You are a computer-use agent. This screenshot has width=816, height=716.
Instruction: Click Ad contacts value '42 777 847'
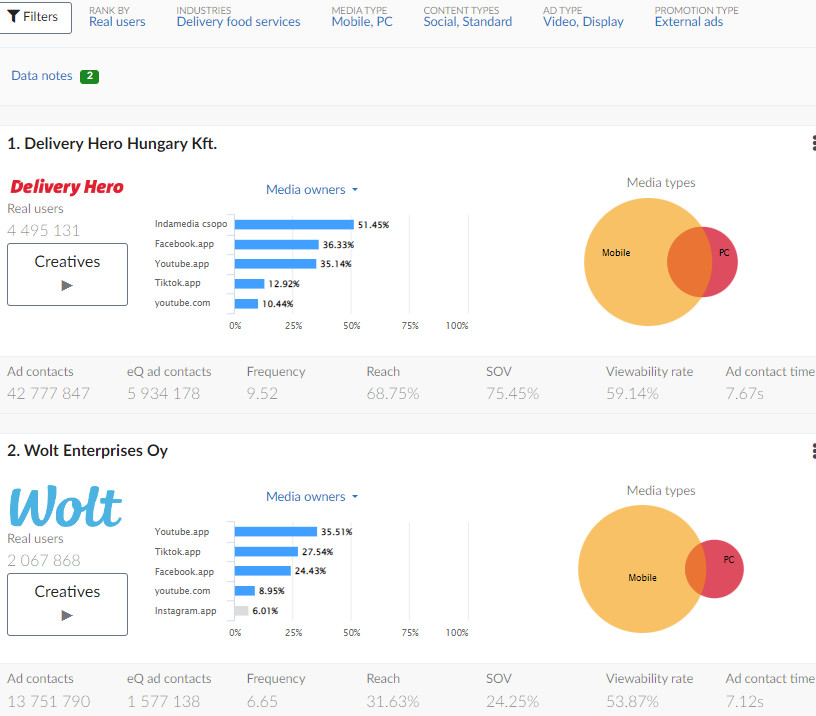click(x=48, y=393)
